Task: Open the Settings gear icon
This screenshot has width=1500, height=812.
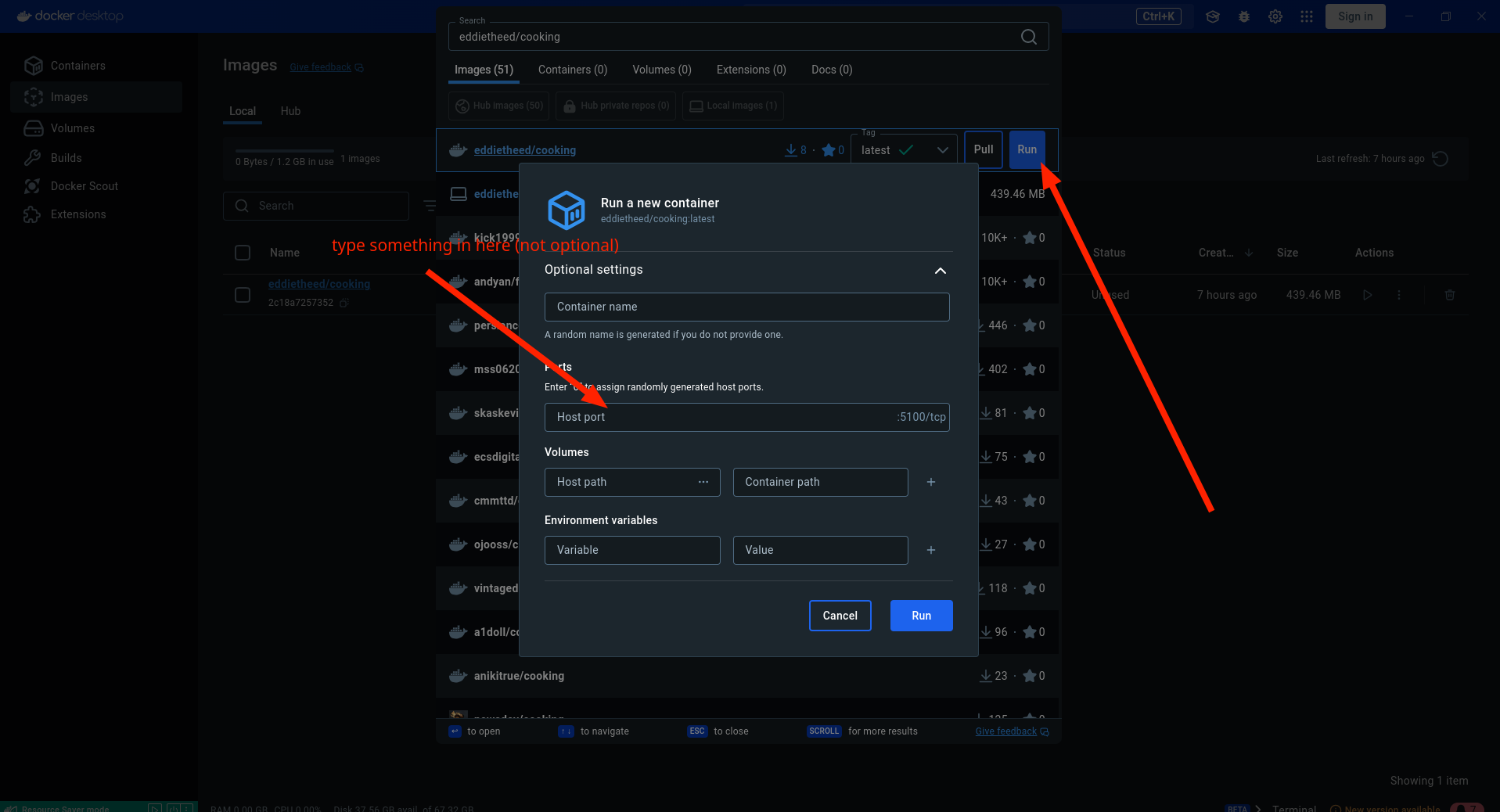Action: 1275,16
